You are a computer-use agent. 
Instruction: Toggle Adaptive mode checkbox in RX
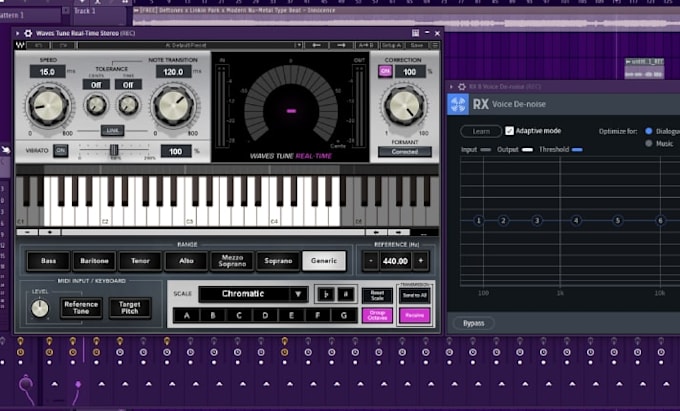[x=510, y=130]
